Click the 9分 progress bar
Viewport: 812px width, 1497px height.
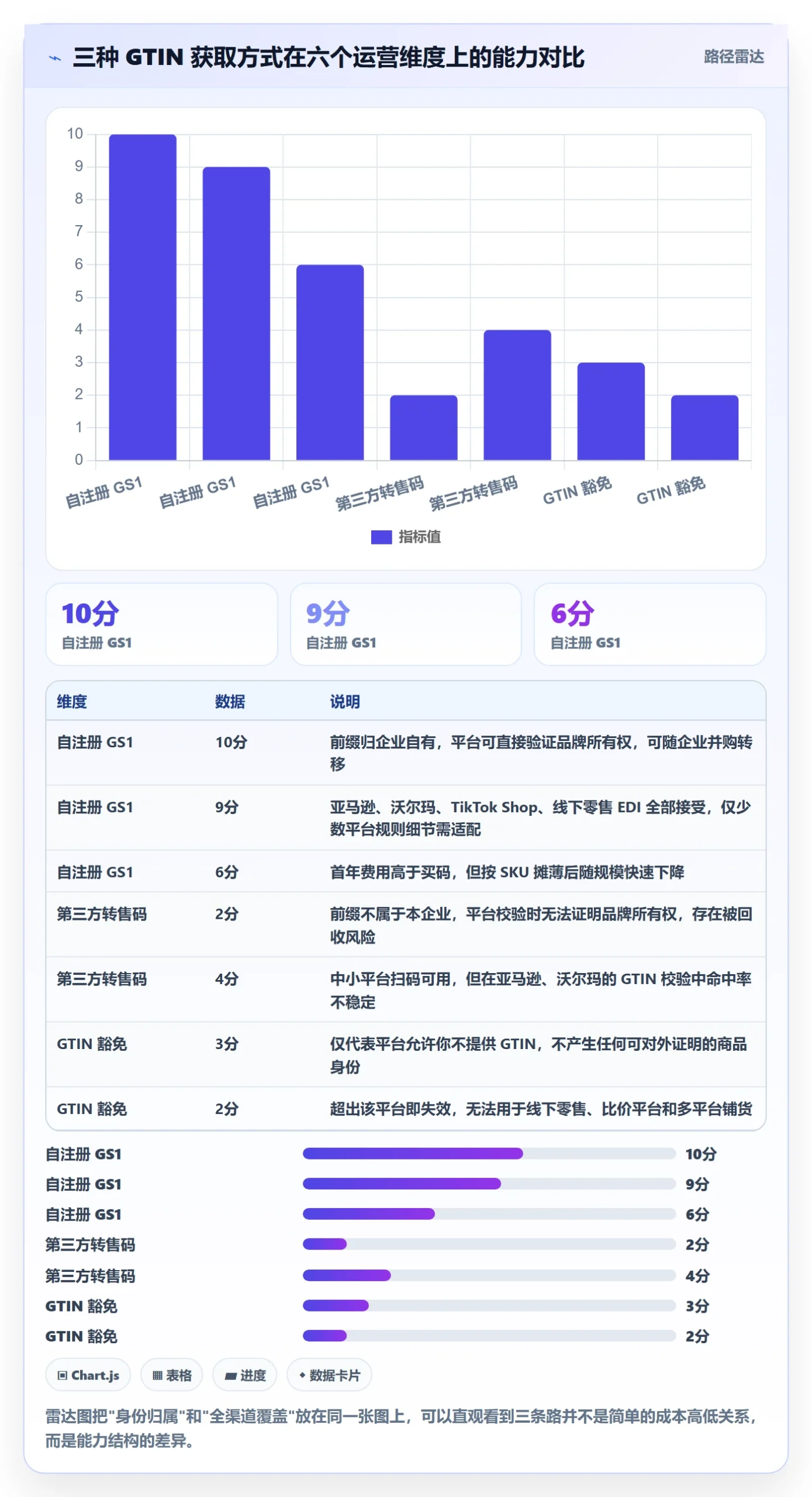coord(489,1184)
